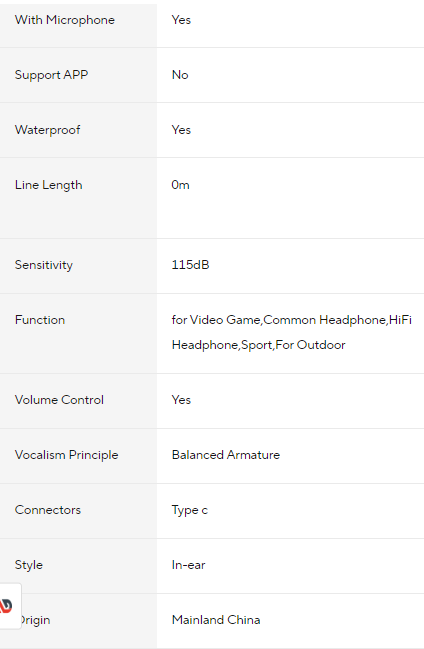Select the With Microphone label

pyautogui.click(x=65, y=20)
